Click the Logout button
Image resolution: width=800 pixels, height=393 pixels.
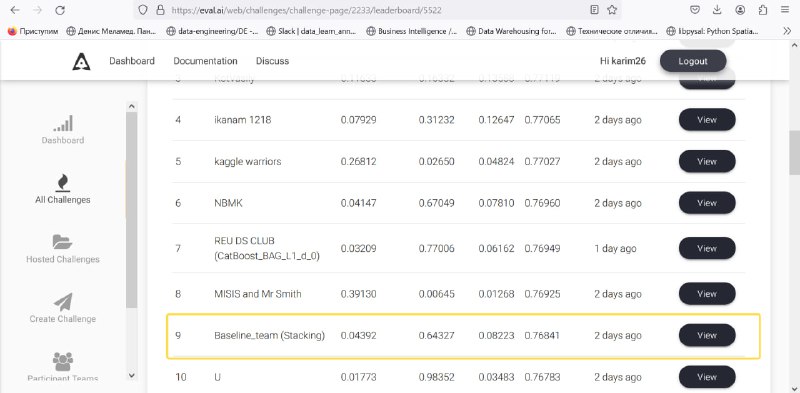[x=693, y=61]
